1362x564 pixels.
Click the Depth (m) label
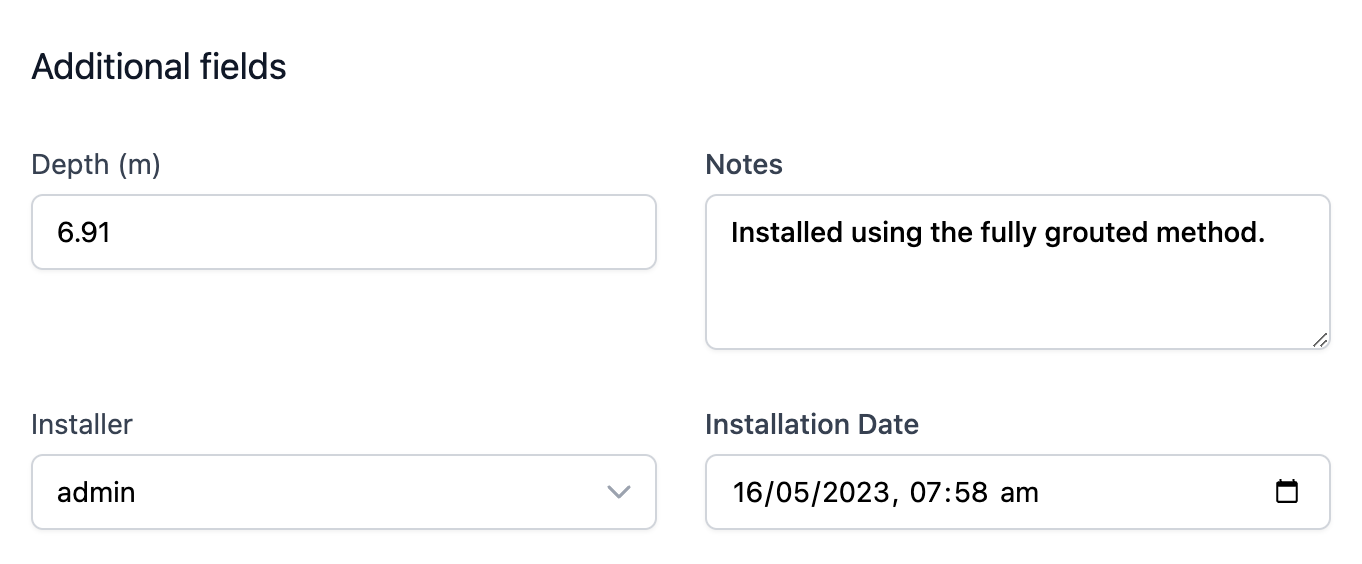96,165
